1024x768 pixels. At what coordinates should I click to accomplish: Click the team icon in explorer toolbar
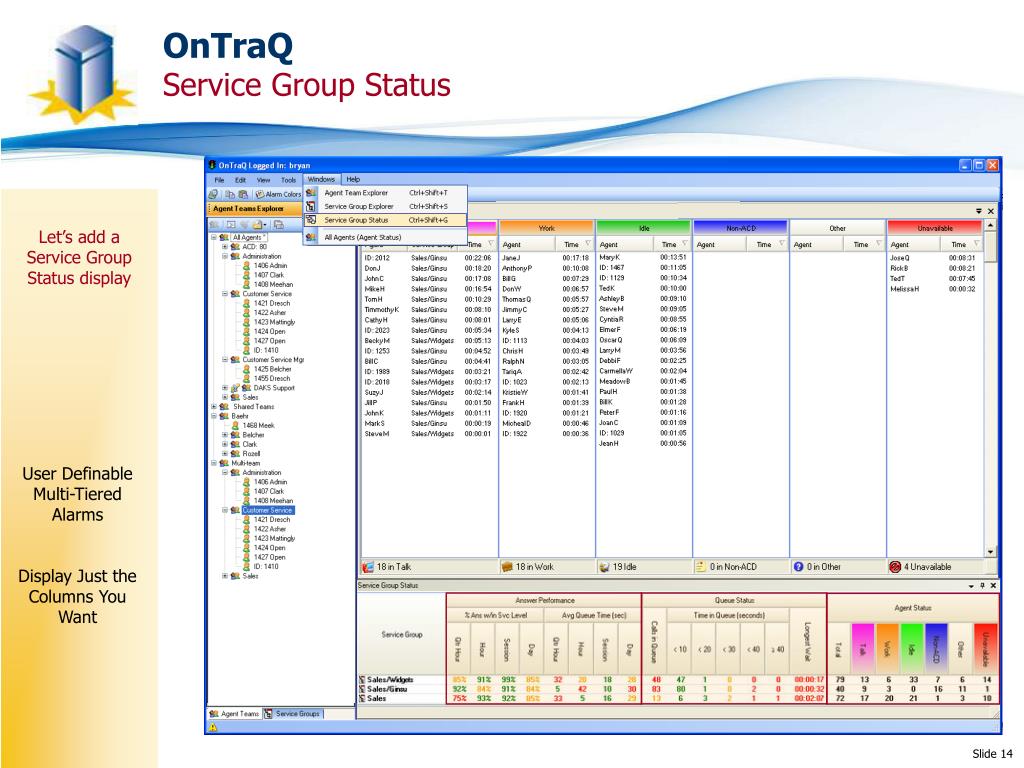click(x=214, y=225)
